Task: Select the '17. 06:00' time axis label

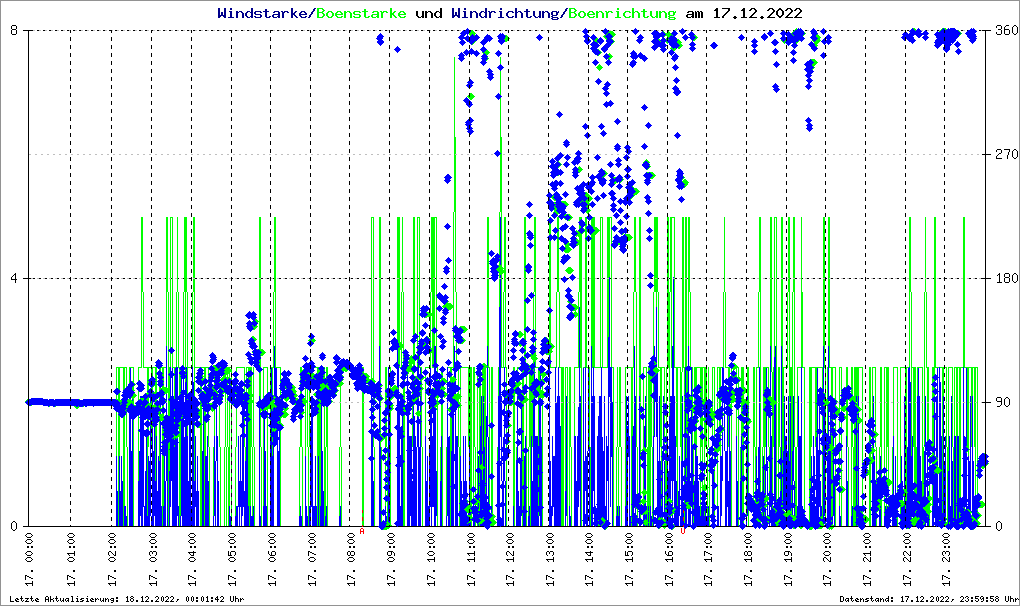Action: (x=271, y=561)
